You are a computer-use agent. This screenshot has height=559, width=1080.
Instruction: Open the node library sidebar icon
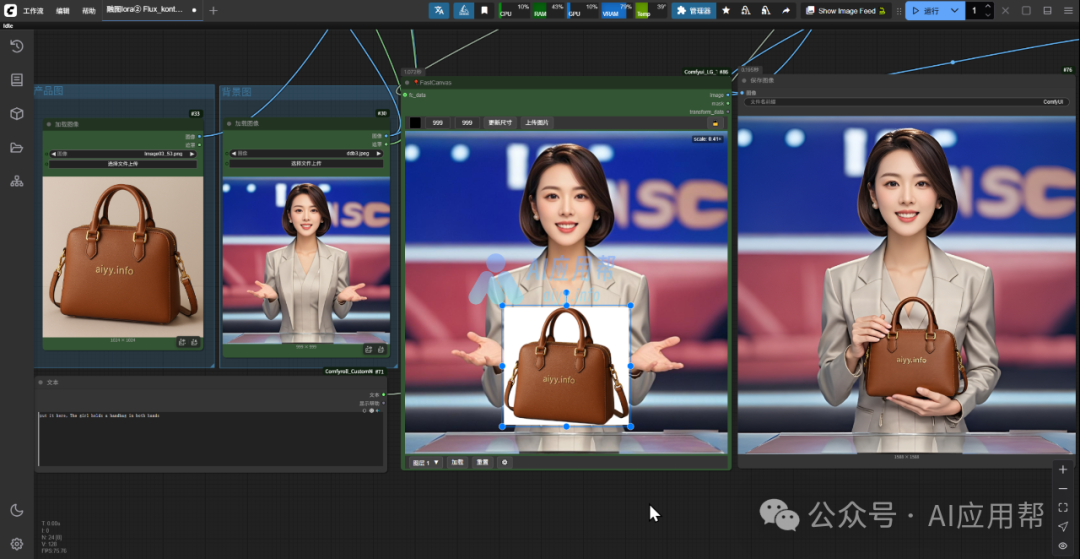point(17,80)
